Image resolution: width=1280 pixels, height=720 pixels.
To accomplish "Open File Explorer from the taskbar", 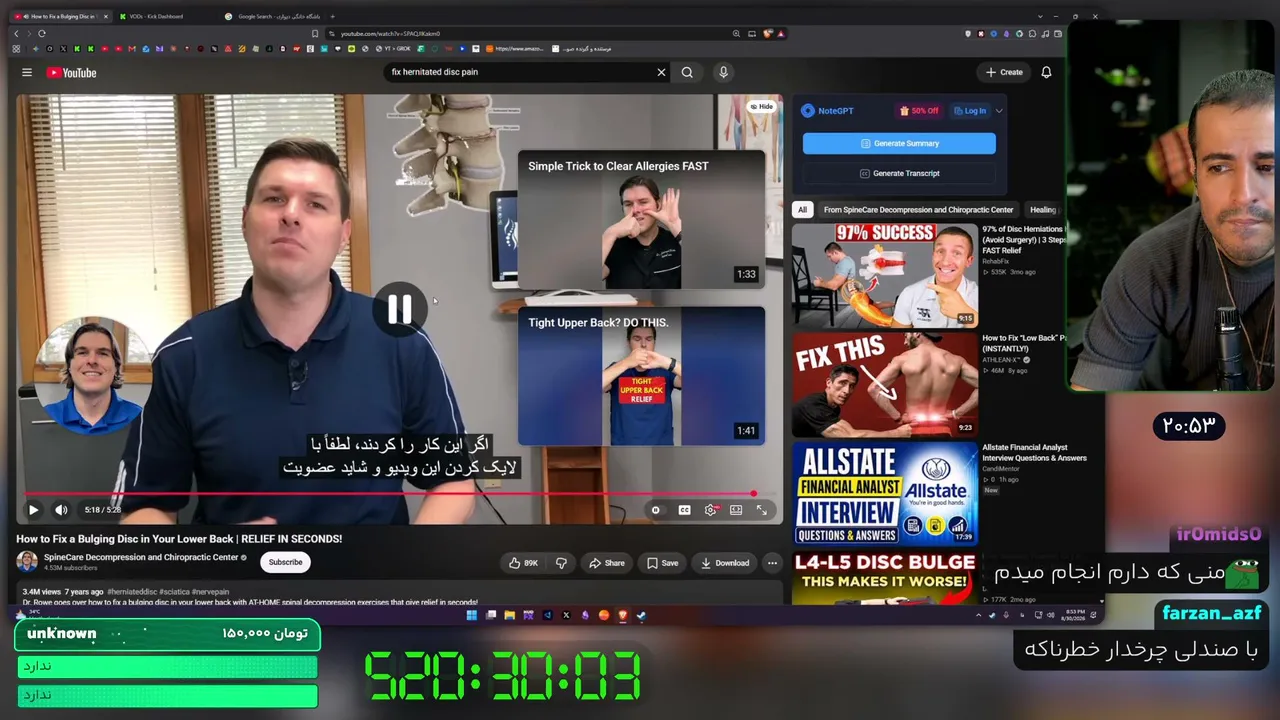I will click(509, 615).
